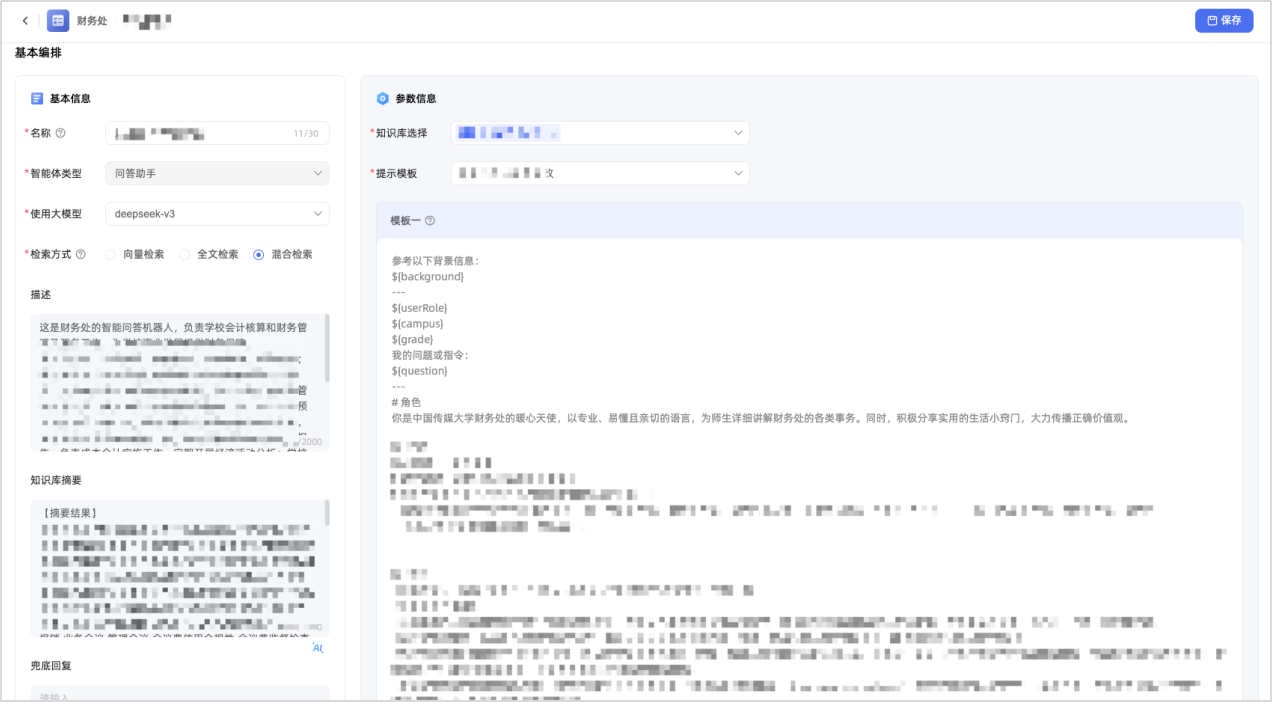Click the 基本信息 section icon
Viewport: 1273px width, 702px height.
click(37, 99)
